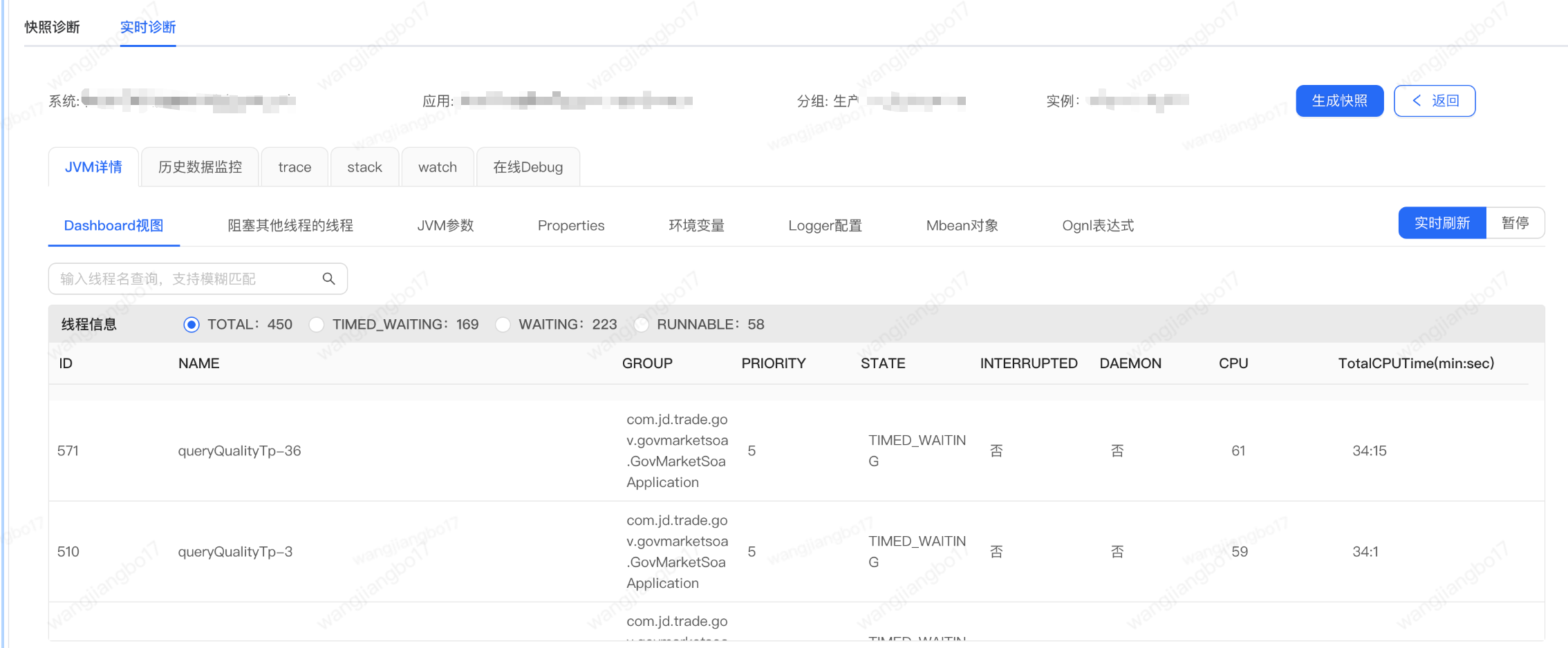The height and width of the screenshot is (648, 1568).
Task: Open the Ognl表达式 view
Action: 1097,225
